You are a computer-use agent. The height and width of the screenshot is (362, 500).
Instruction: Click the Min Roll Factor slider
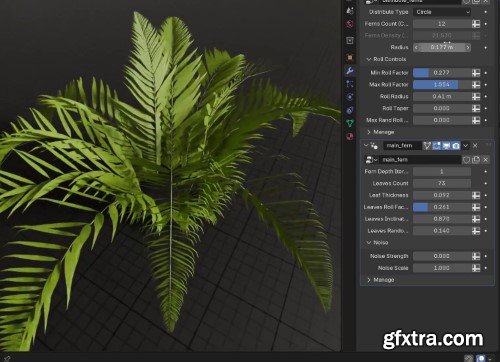442,73
